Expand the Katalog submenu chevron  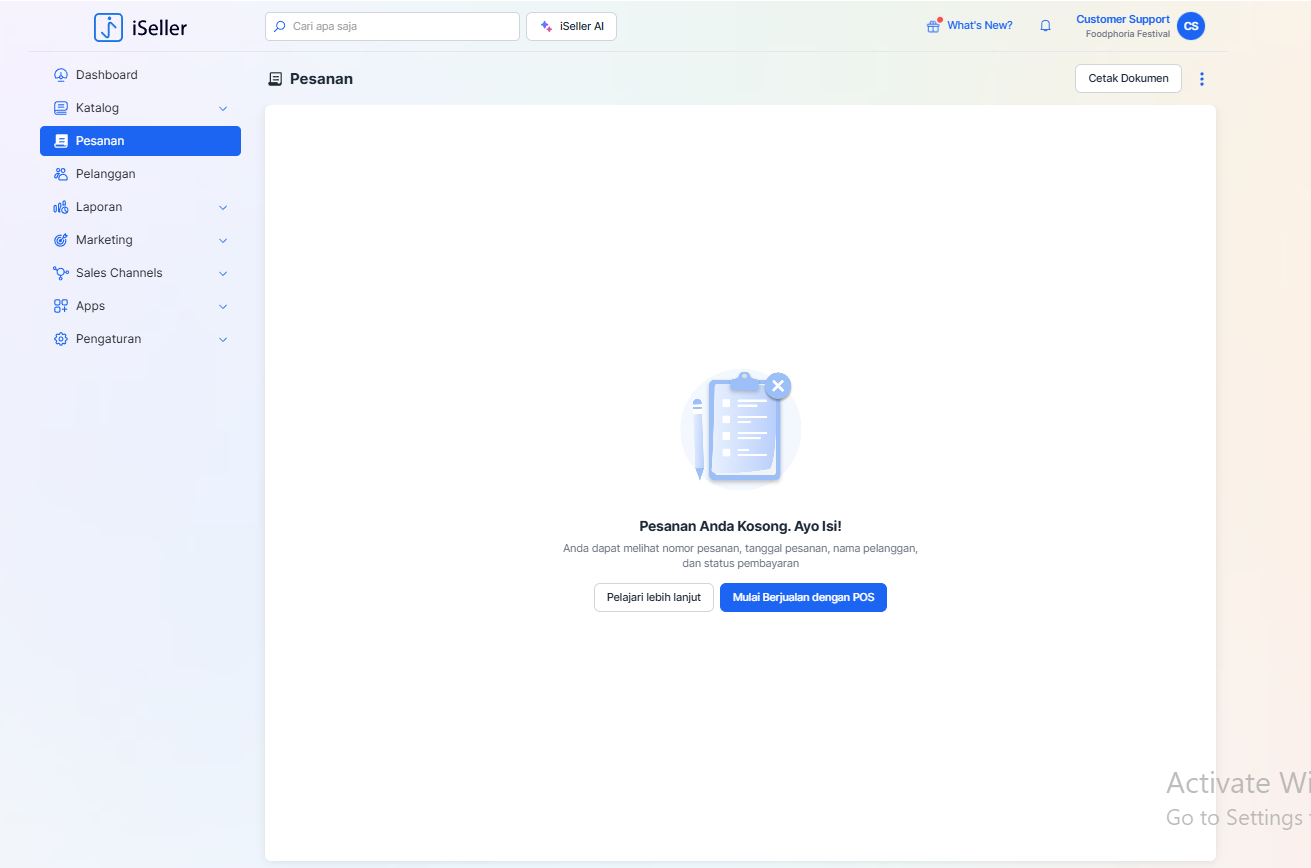[x=223, y=108]
